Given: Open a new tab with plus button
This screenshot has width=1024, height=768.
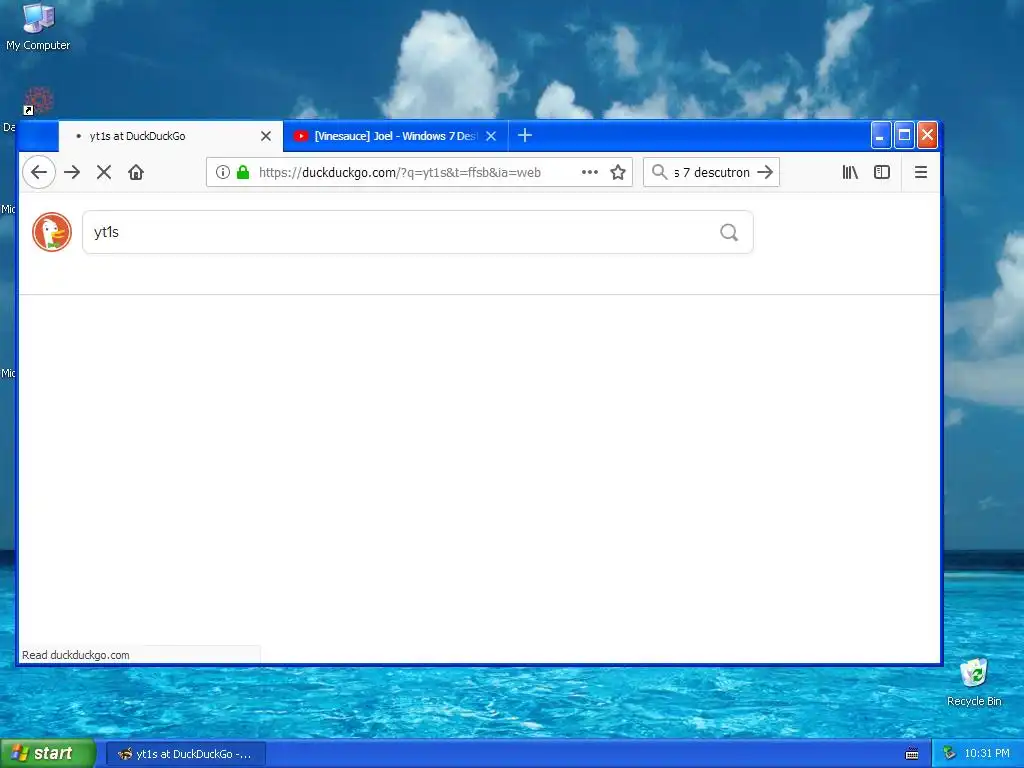Looking at the screenshot, I should coord(524,135).
